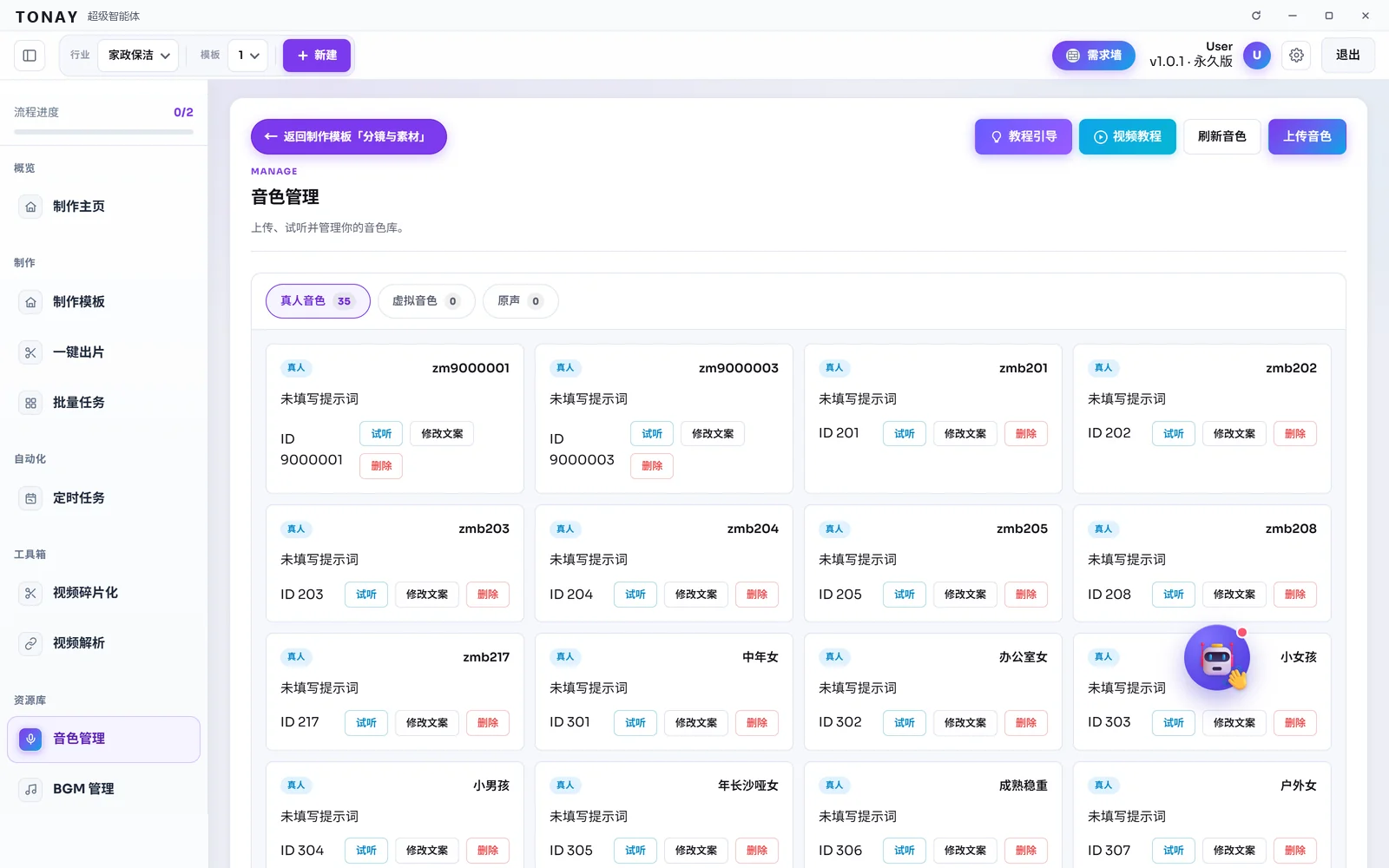The width and height of the screenshot is (1389, 868).
Task: Delete voice ID 204
Action: pos(757,595)
